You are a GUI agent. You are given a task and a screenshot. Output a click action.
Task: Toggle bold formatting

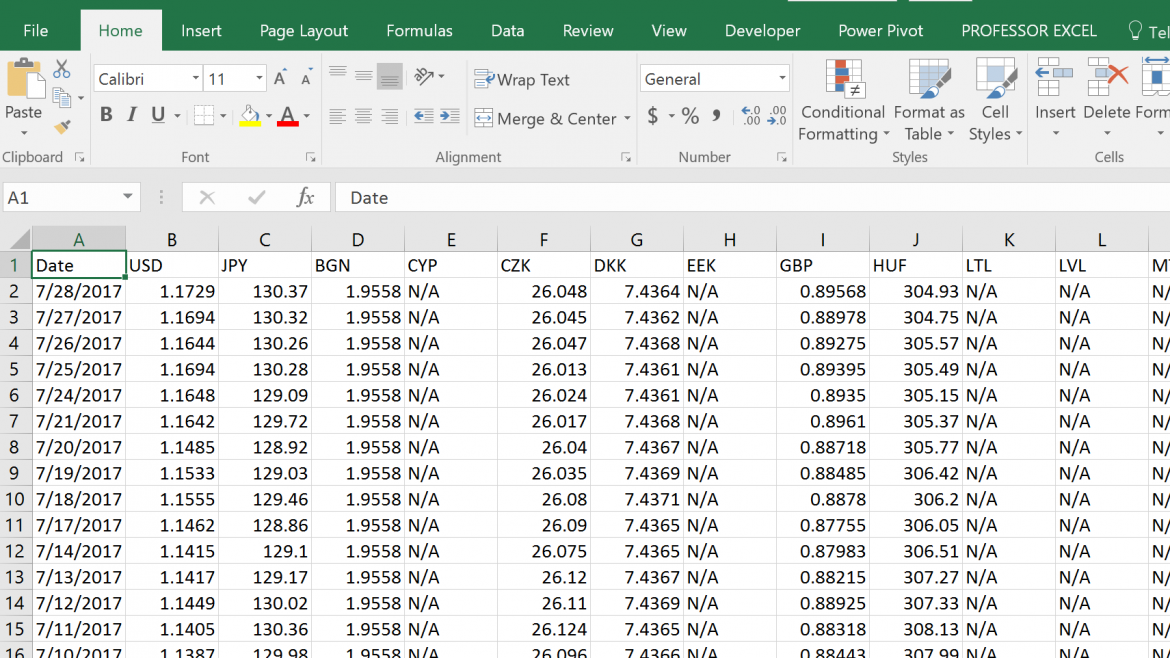(x=106, y=114)
